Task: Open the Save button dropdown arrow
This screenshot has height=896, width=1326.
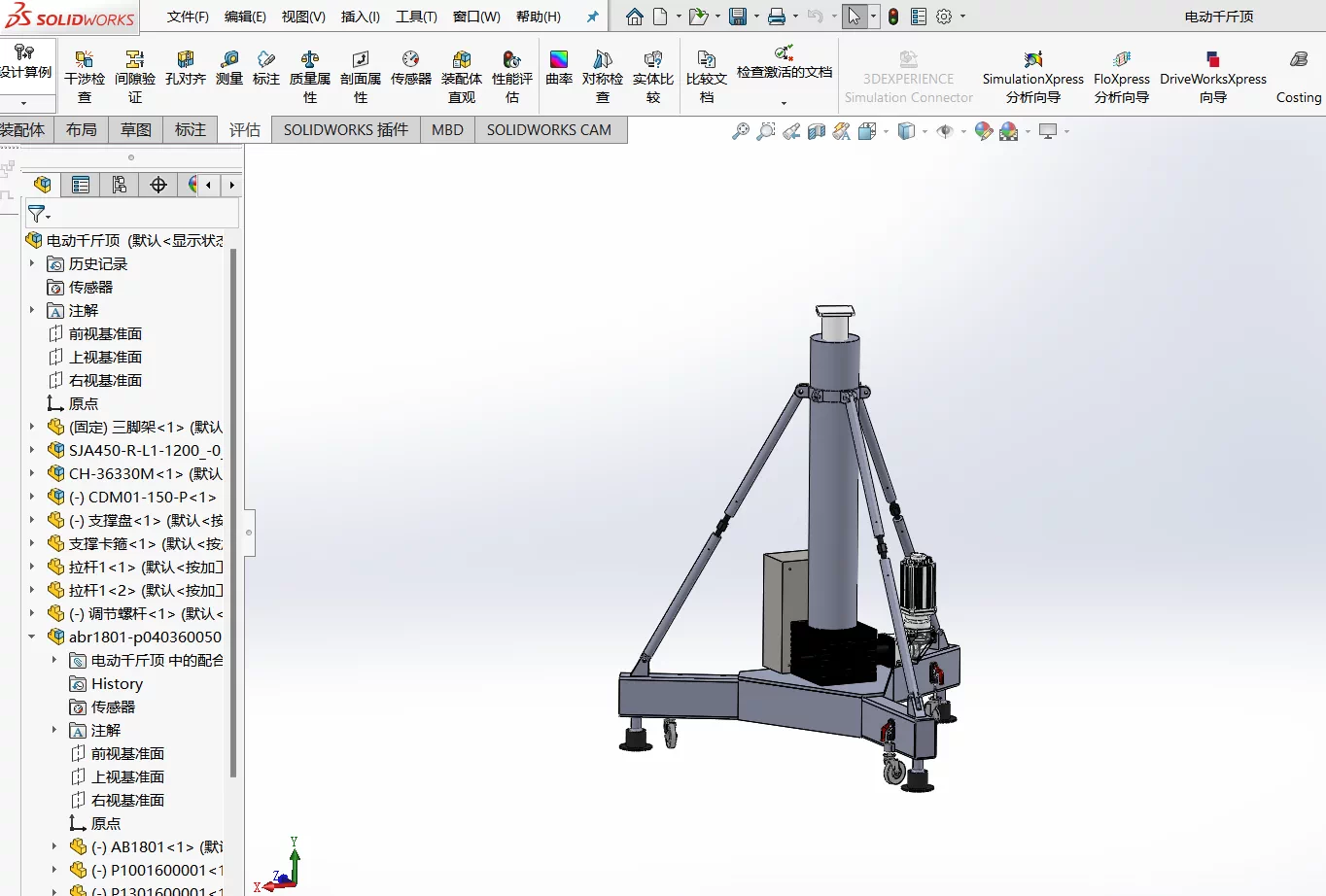Action: click(x=756, y=17)
